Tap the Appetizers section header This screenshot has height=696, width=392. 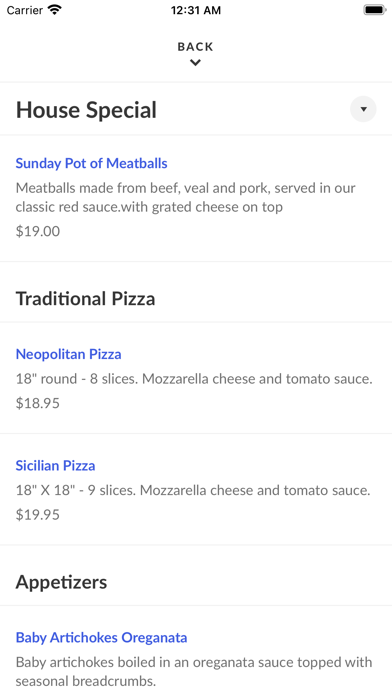pyautogui.click(x=61, y=582)
